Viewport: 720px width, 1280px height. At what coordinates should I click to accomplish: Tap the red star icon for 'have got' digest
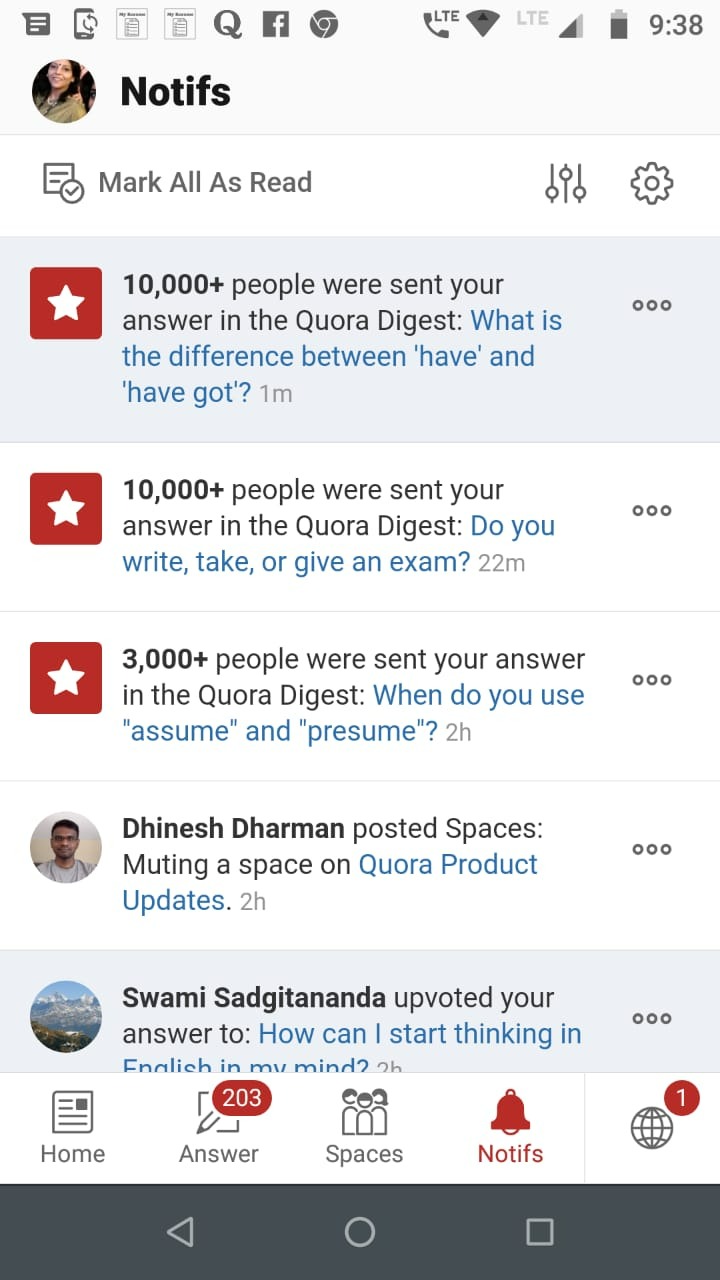[66, 303]
